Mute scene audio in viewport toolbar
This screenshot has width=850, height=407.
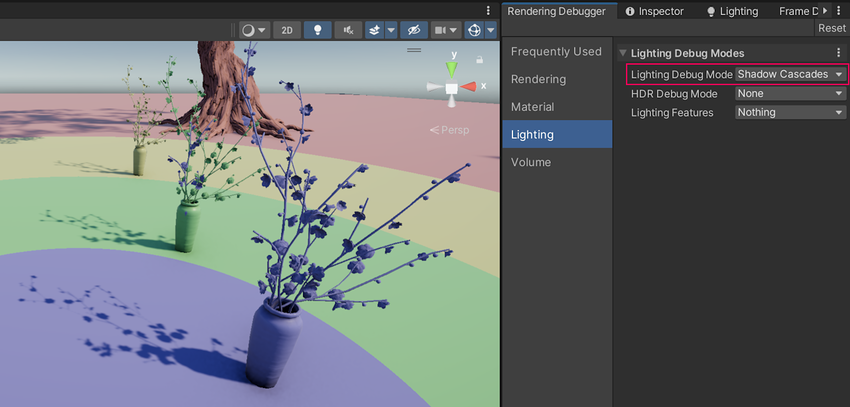click(348, 30)
